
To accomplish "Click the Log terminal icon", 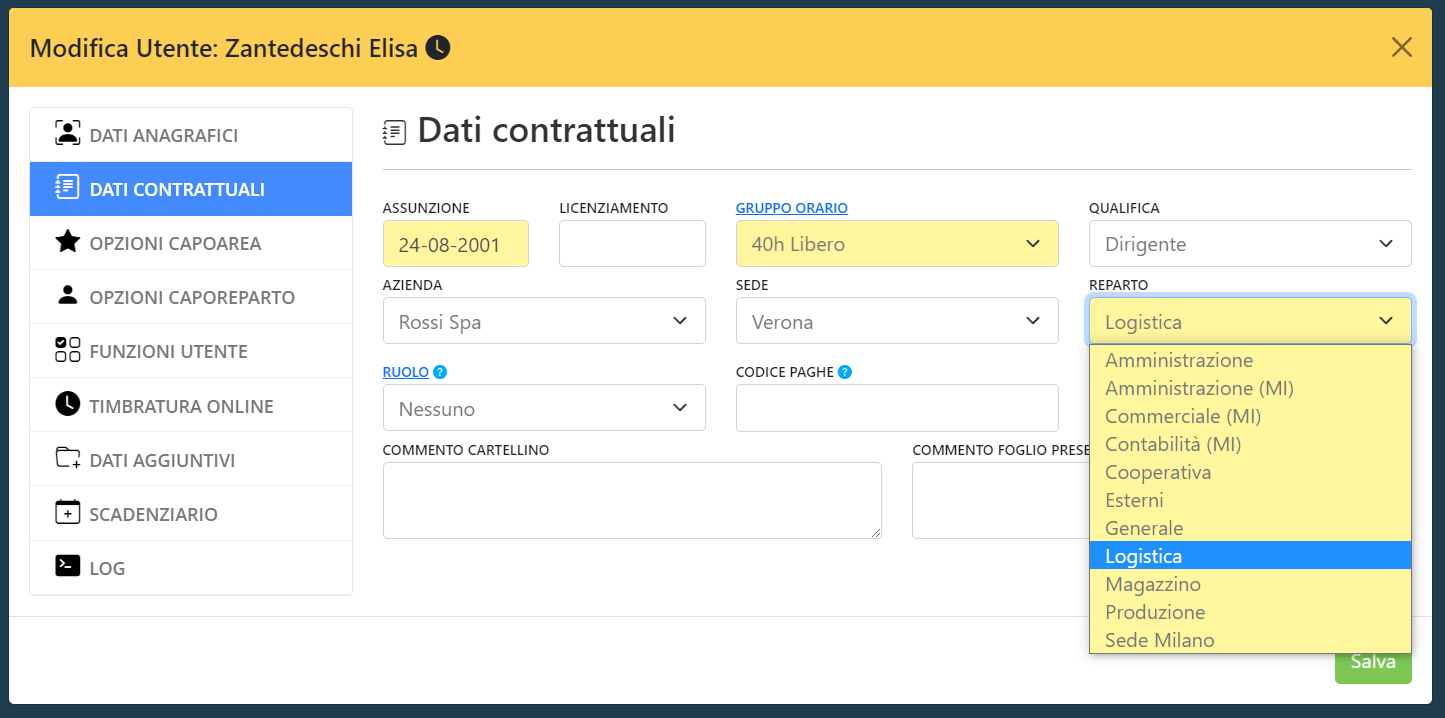I will point(67,567).
